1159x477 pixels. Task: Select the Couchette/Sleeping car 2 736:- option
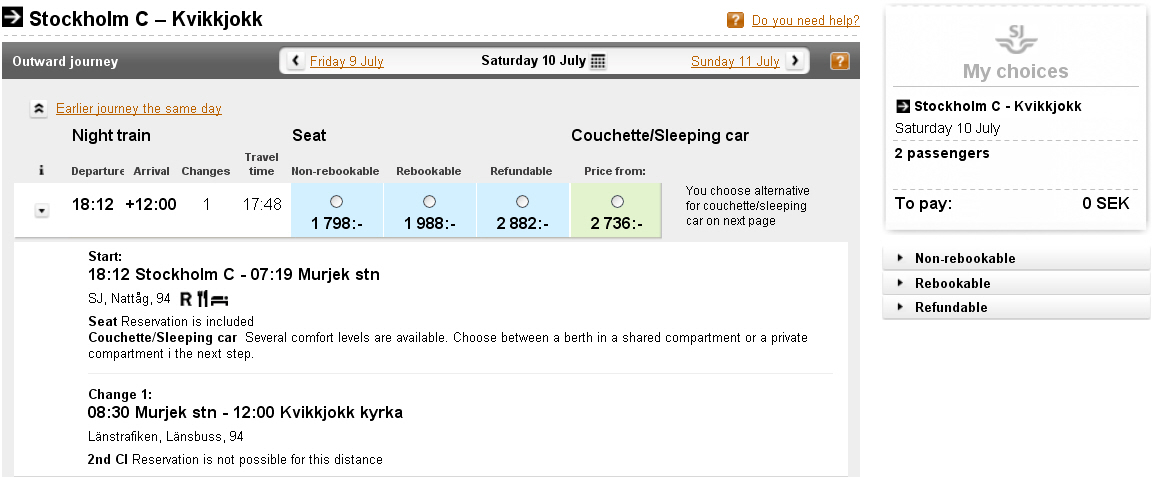pyautogui.click(x=617, y=201)
